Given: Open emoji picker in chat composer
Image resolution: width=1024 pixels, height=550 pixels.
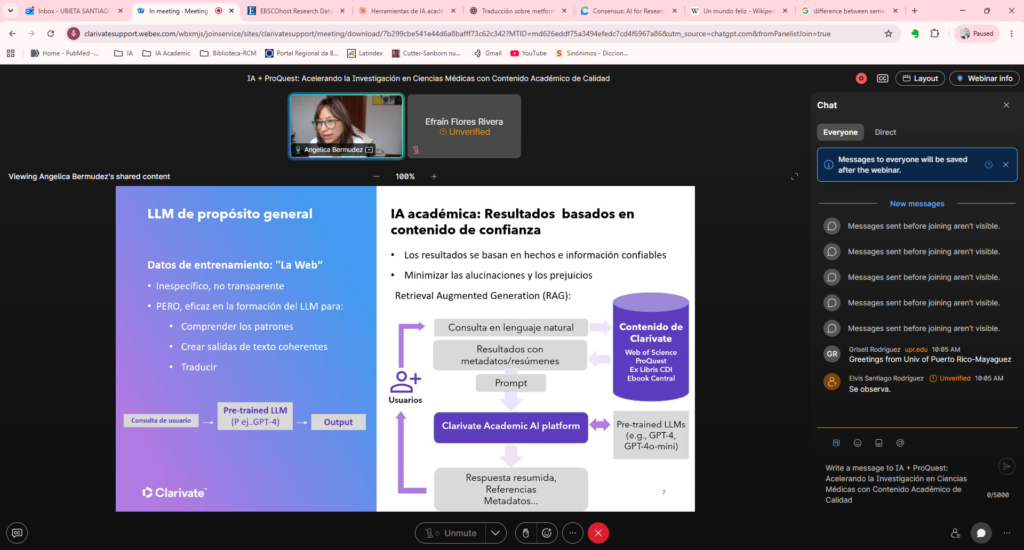Looking at the screenshot, I should (857, 443).
